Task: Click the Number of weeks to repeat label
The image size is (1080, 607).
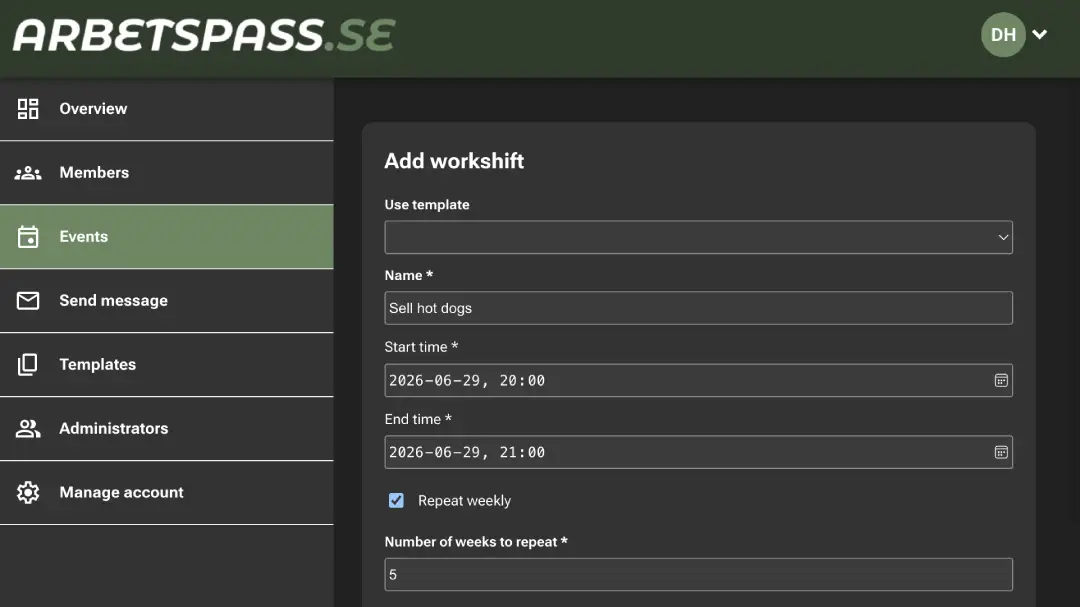Action: [x=476, y=542]
